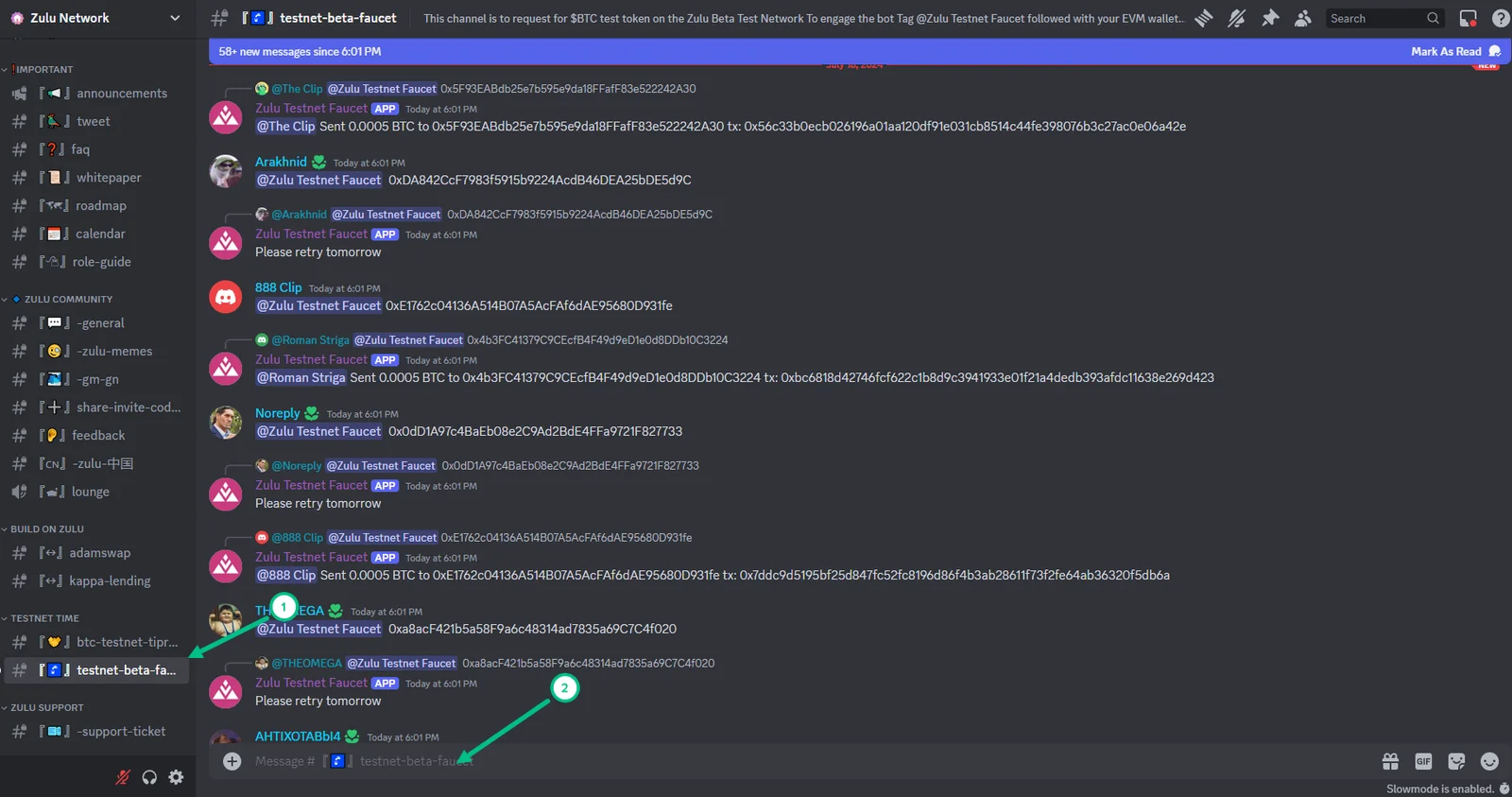Open the kappa-lending channel
The height and width of the screenshot is (797, 1512).
[x=98, y=580]
